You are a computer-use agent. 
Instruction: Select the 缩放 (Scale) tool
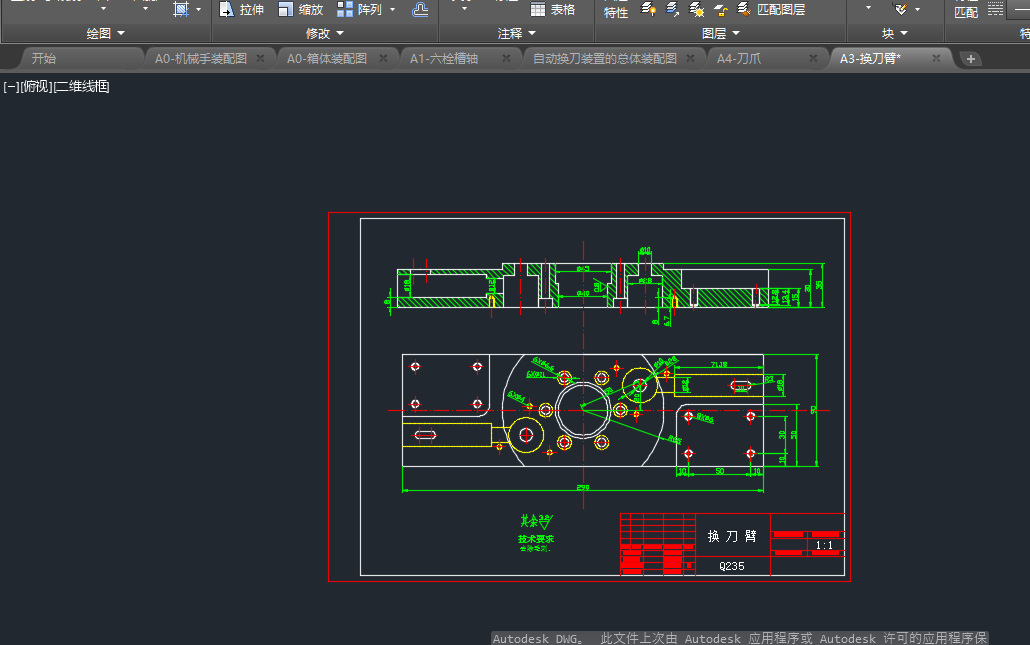pos(300,10)
